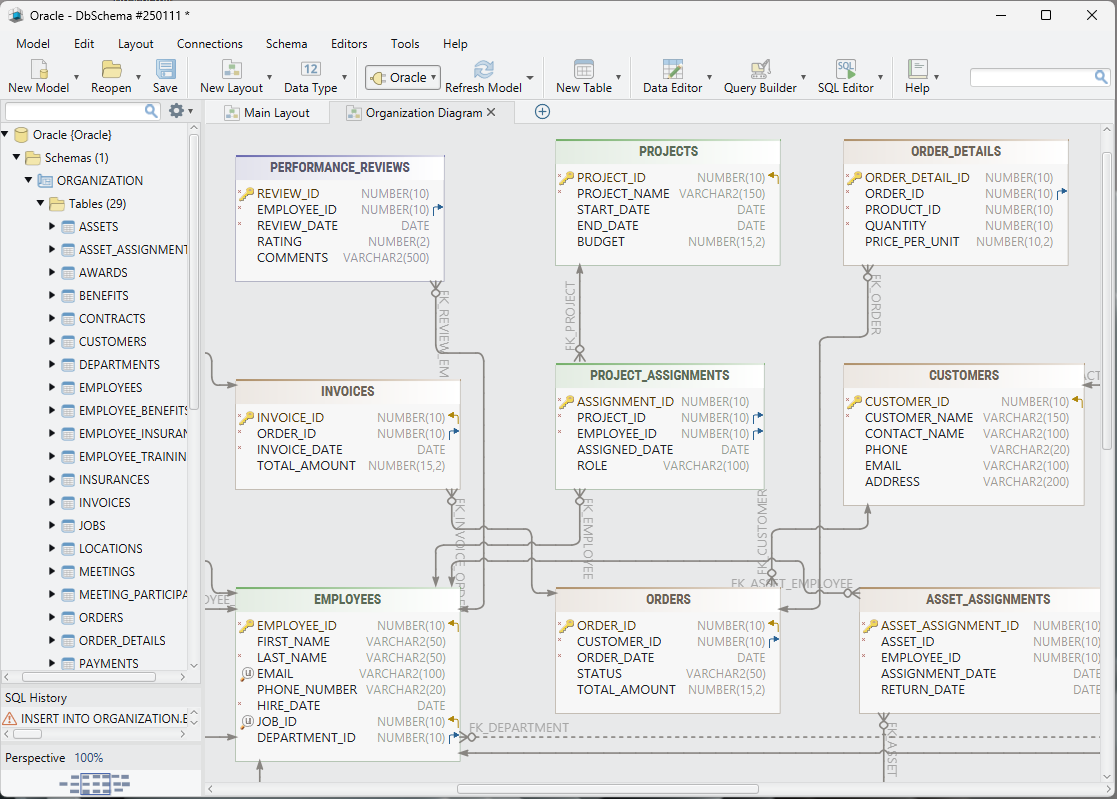This screenshot has height=799, width=1117.
Task: Open the New Table dropdown arrow
Action: [618, 78]
